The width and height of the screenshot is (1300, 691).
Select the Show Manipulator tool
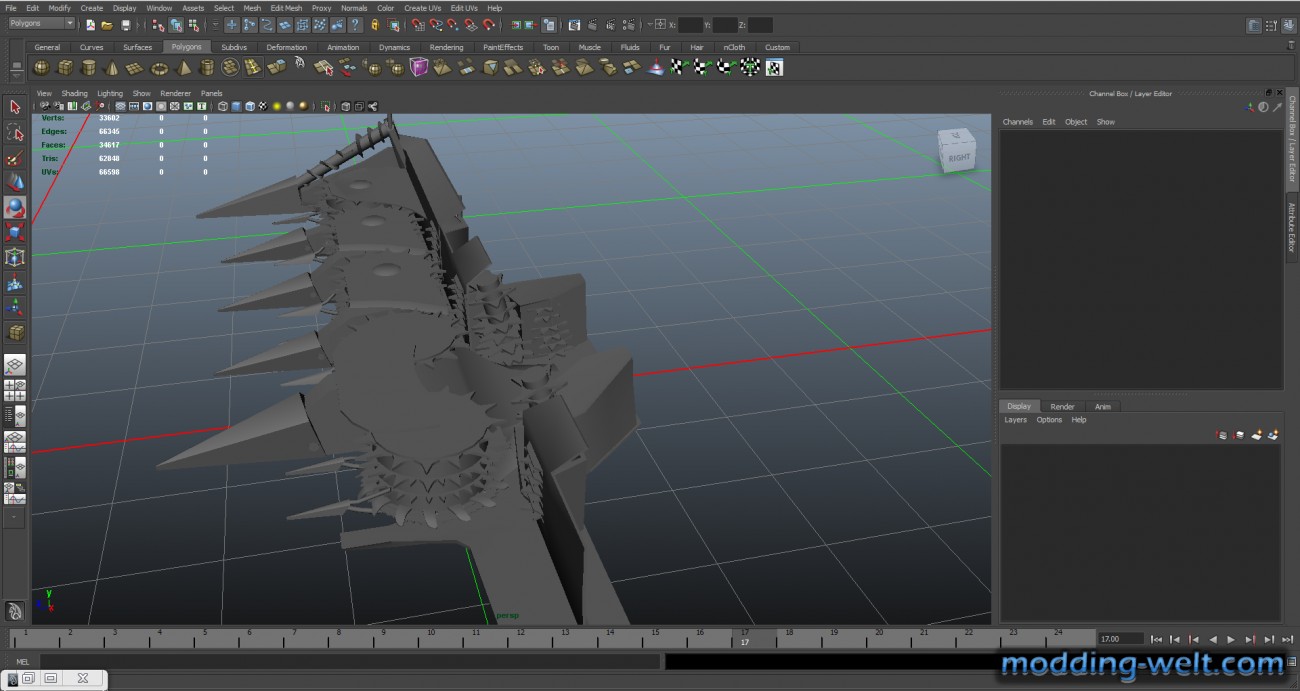click(15, 307)
